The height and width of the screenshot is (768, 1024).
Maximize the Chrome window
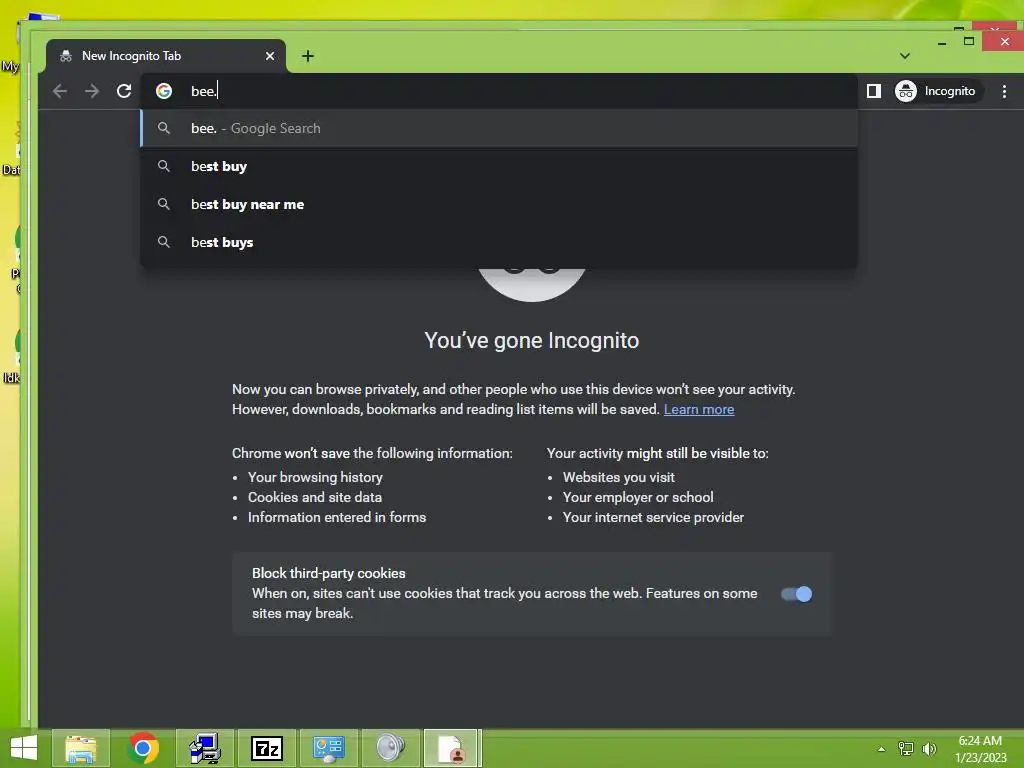(x=969, y=41)
